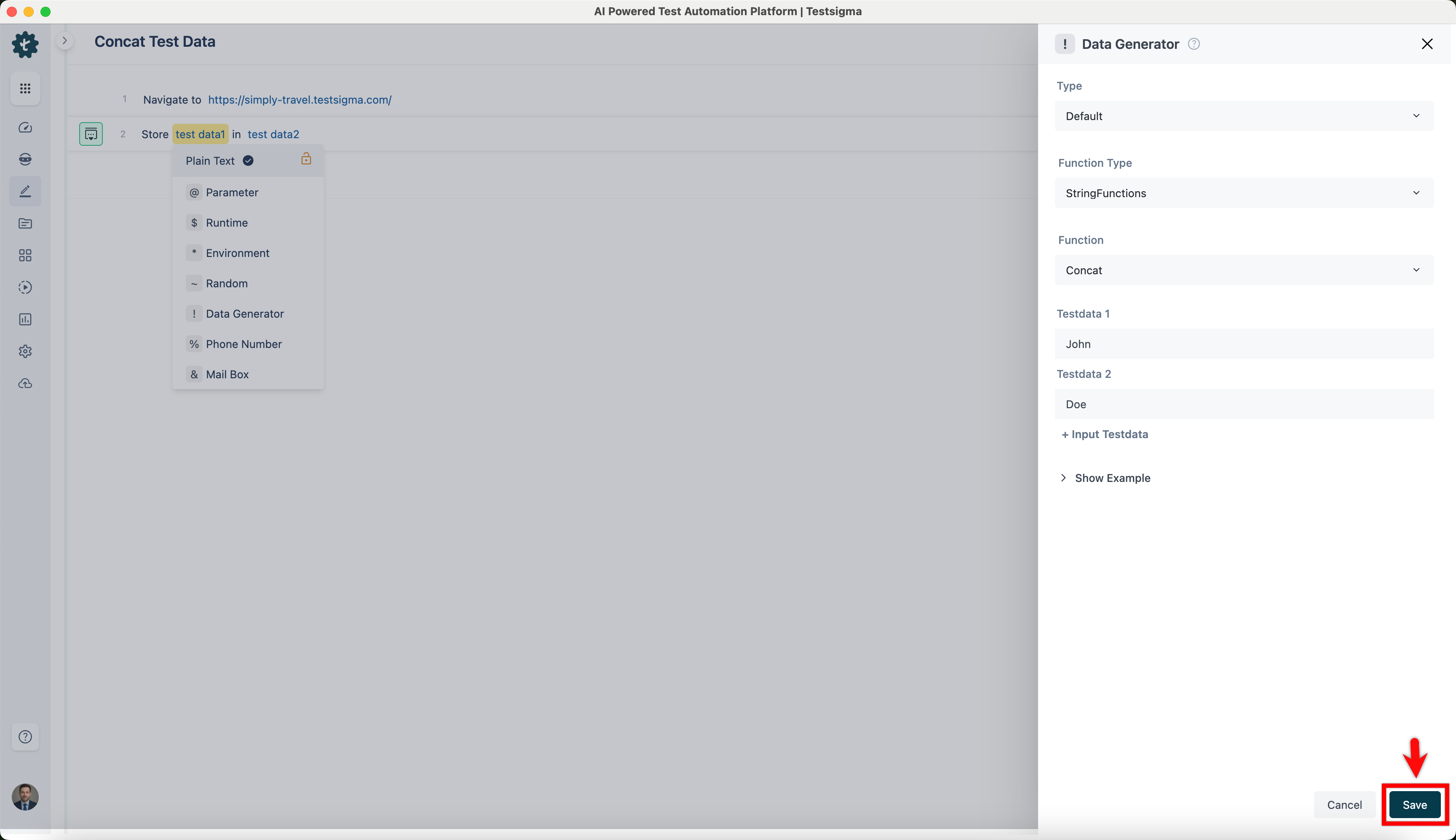Close the Data Generator panel
1456x840 pixels.
pyautogui.click(x=1427, y=44)
